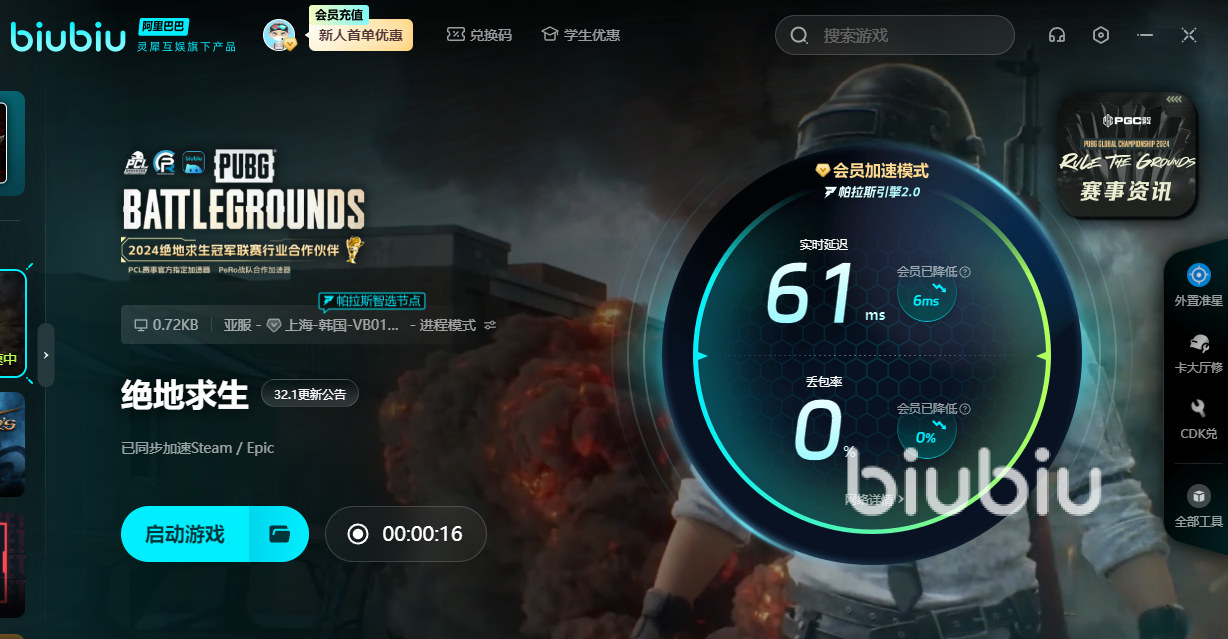Click the 启动游戏 launch button
This screenshot has width=1228, height=639.
click(x=185, y=534)
